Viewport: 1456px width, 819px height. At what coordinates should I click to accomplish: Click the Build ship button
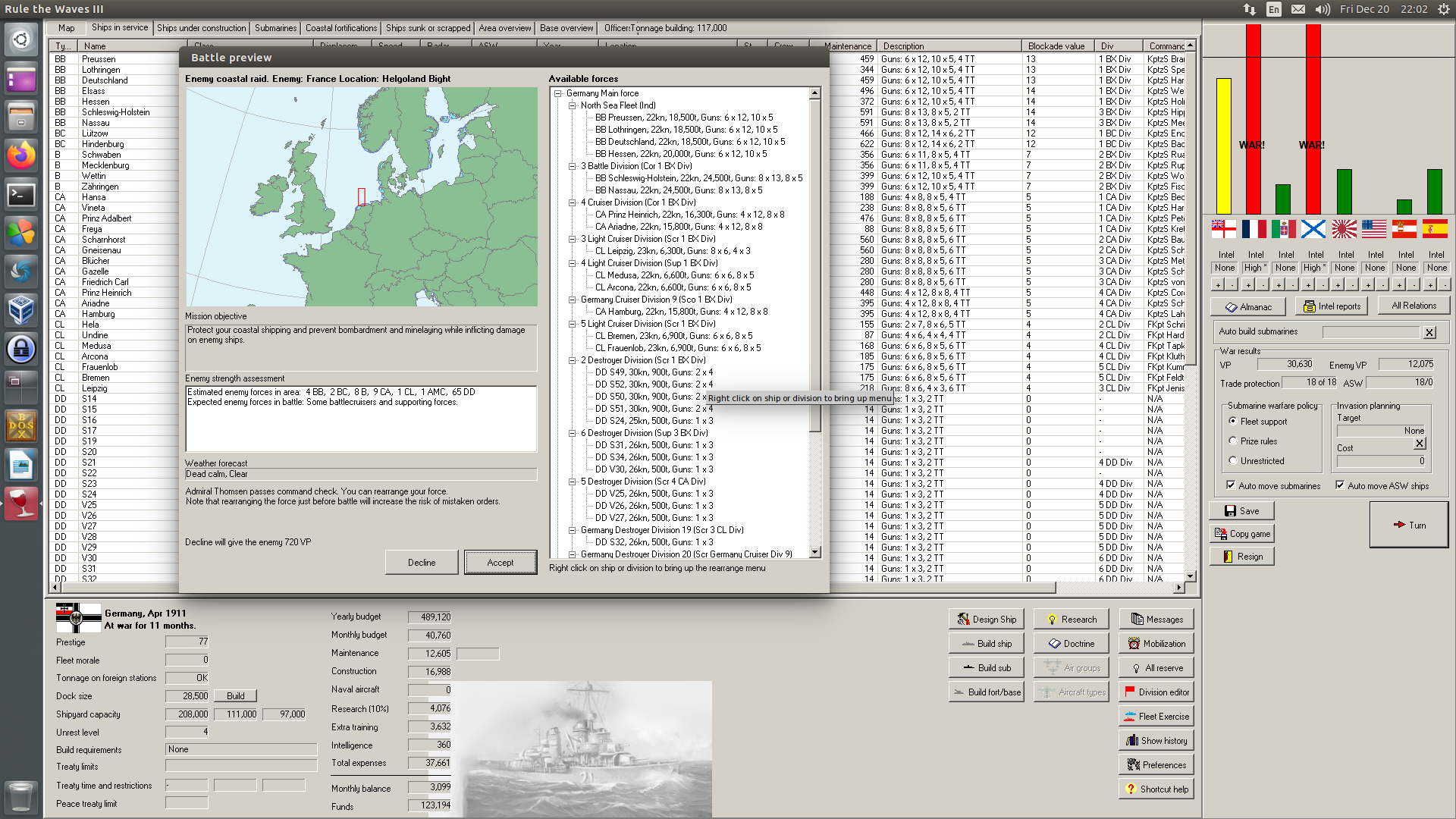986,643
